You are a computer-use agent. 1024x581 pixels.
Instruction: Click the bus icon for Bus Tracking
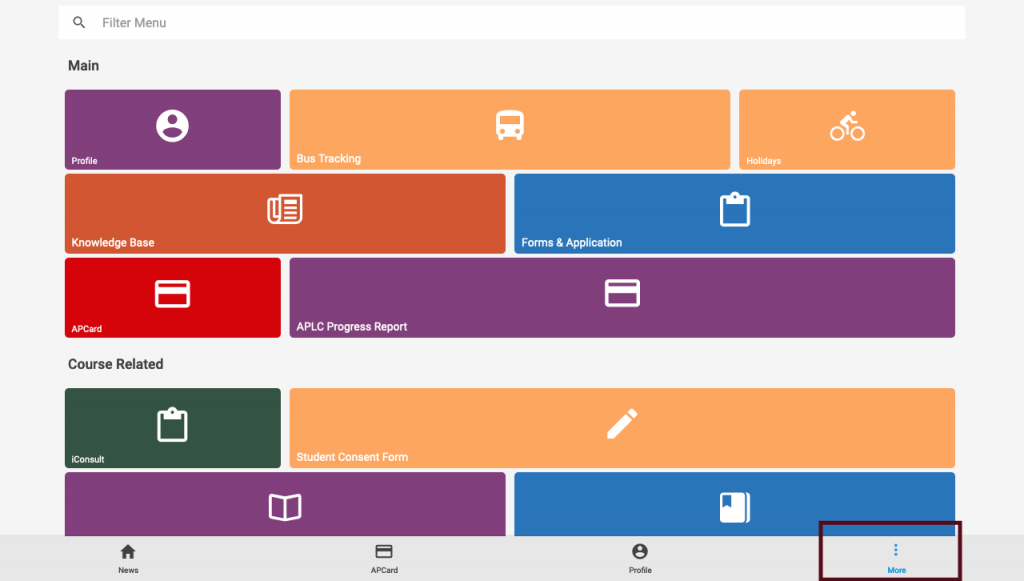point(509,126)
